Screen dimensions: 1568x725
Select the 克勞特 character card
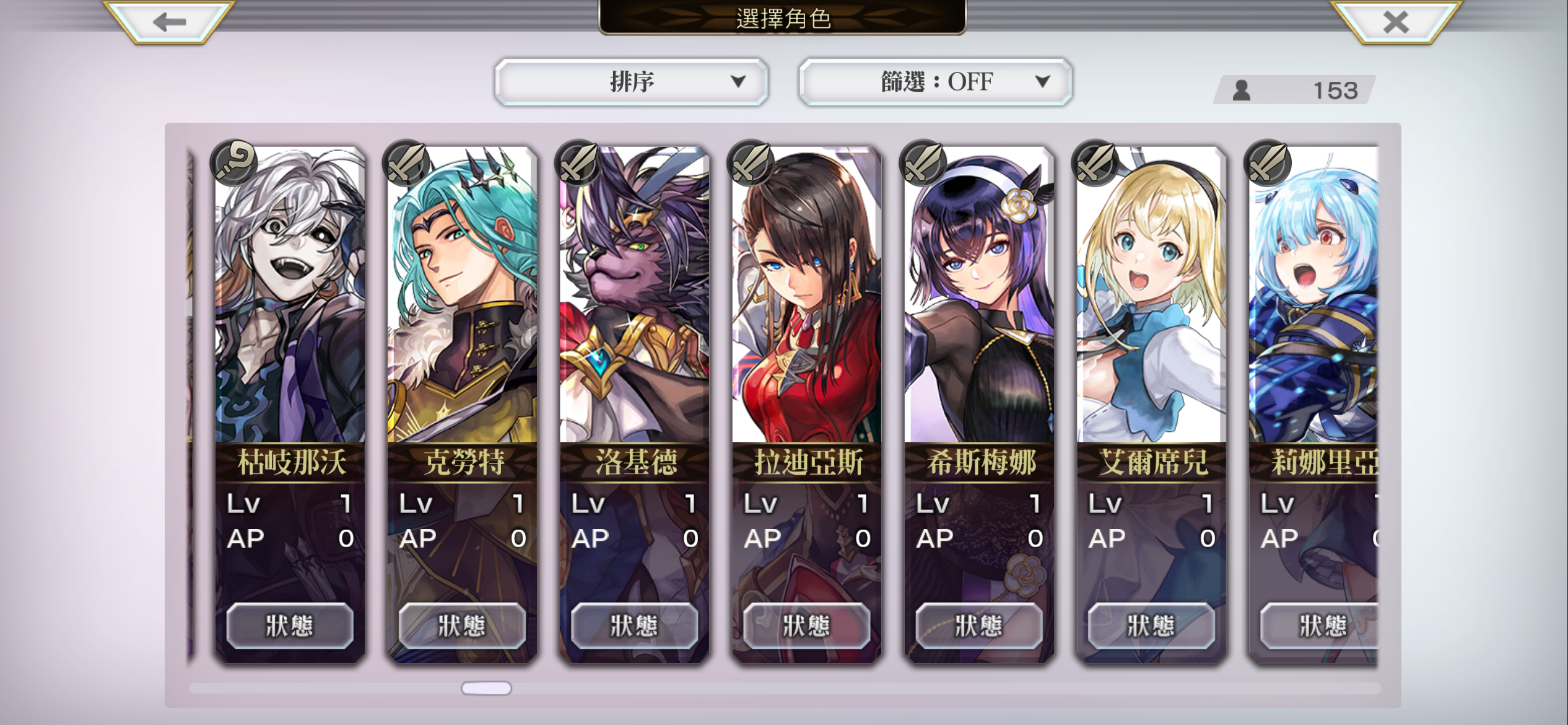462,404
